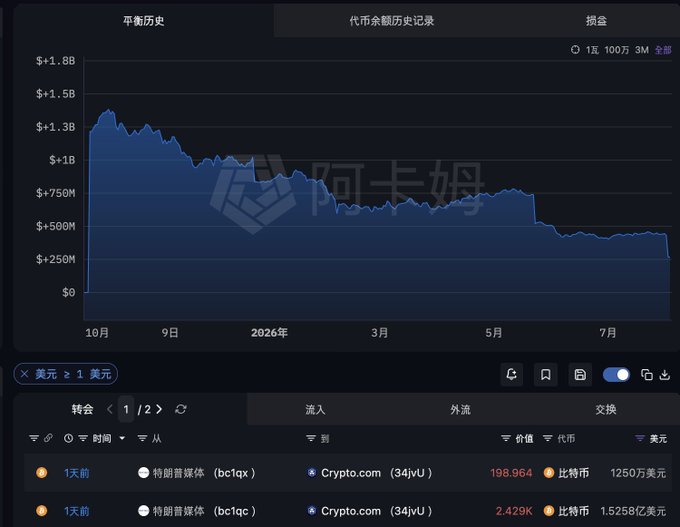The height and width of the screenshot is (527, 680).
Task: Click 比特币 token in the 1250万美元 row
Action: [566, 473]
